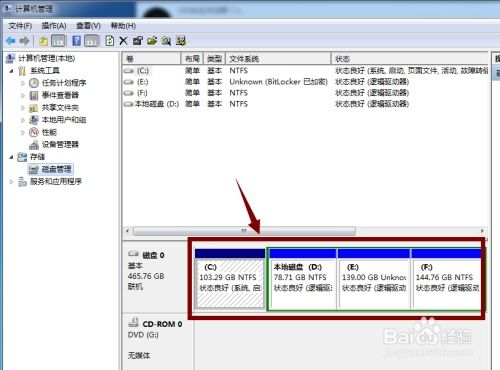Expand the 事件查看器 node arrow
The height and width of the screenshot is (370, 500).
click(x=23, y=95)
